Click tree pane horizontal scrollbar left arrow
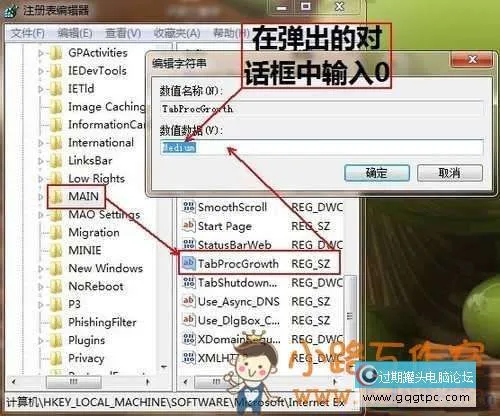The image size is (500, 416). point(13,382)
